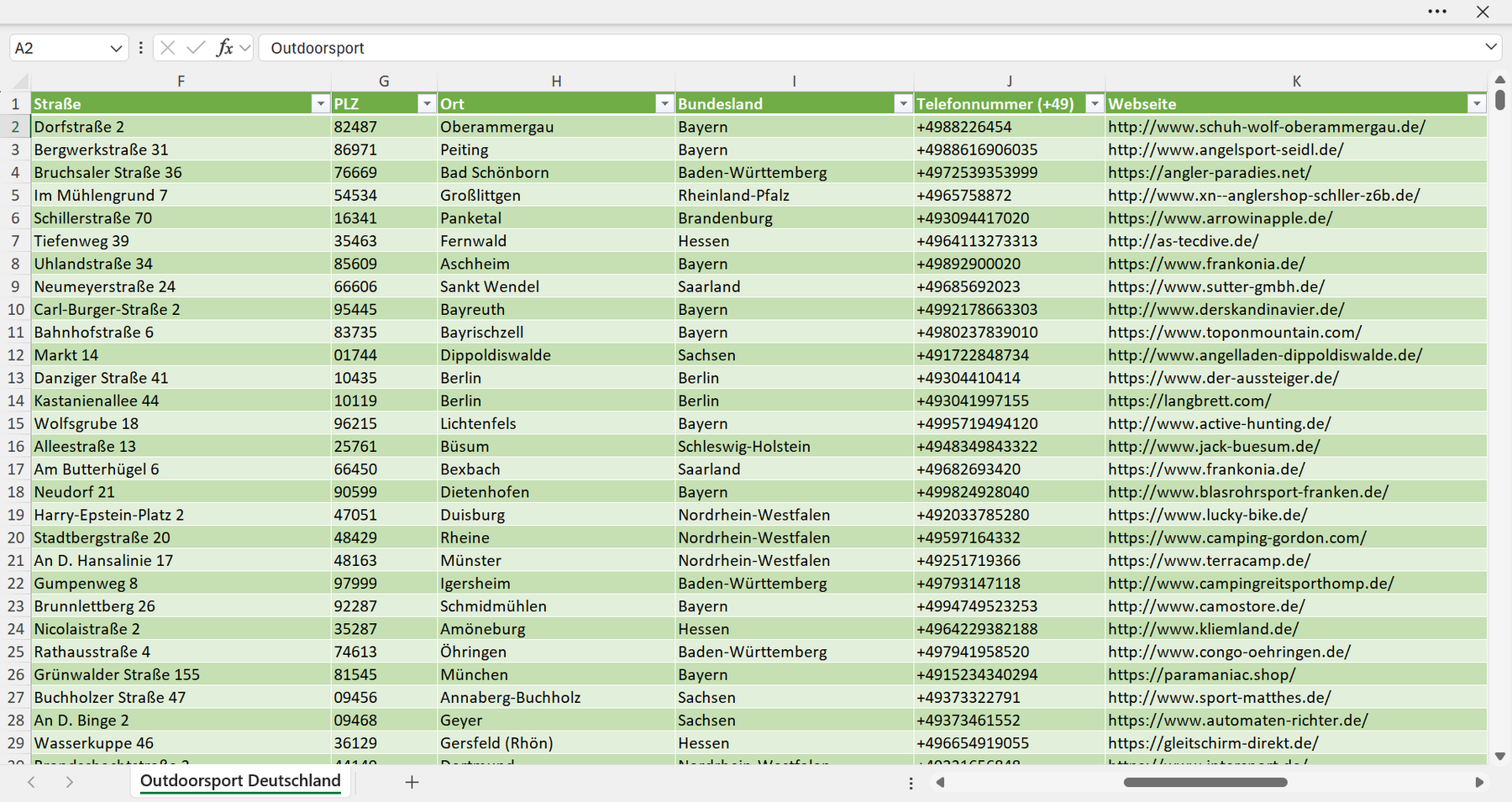This screenshot has width=1512, height=802.
Task: Open the PLZ column filter dropdown
Action: pyautogui.click(x=427, y=103)
